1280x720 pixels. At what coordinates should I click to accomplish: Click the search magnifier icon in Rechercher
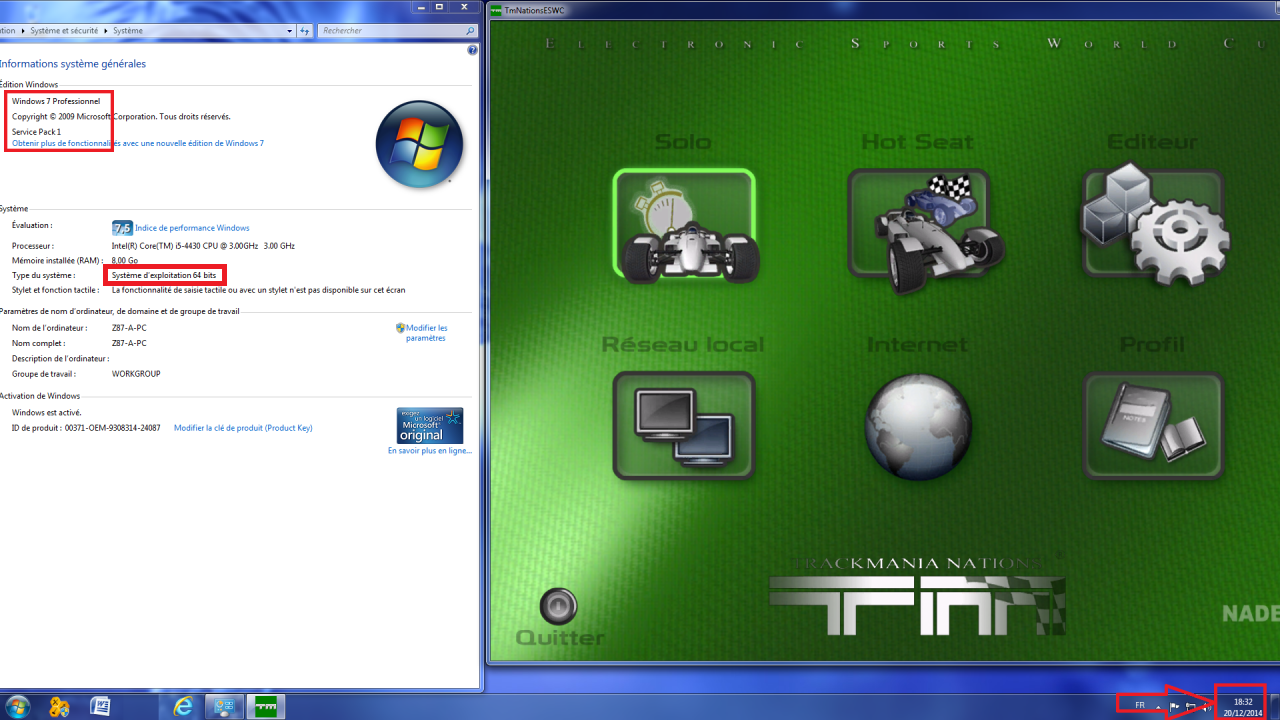[470, 31]
